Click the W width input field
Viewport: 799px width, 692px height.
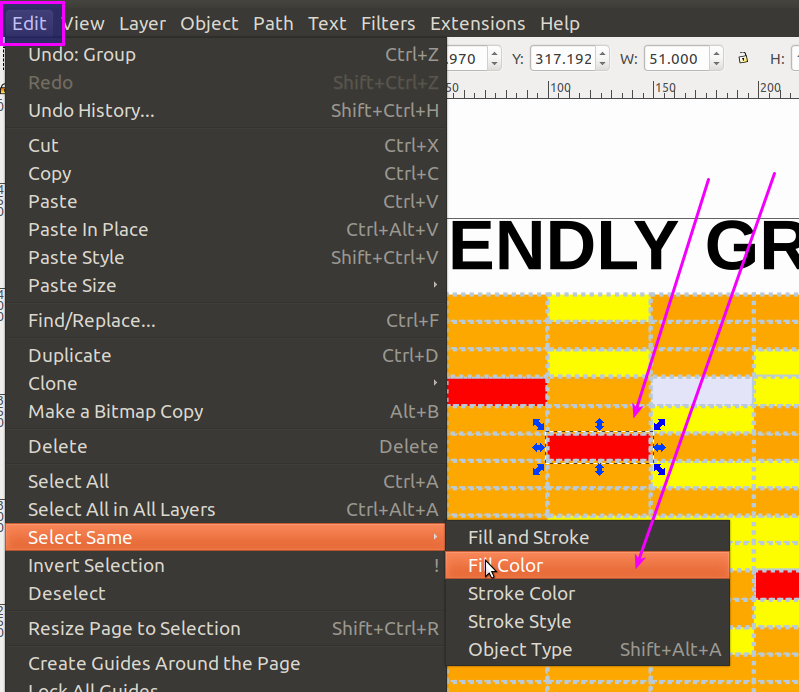676,59
